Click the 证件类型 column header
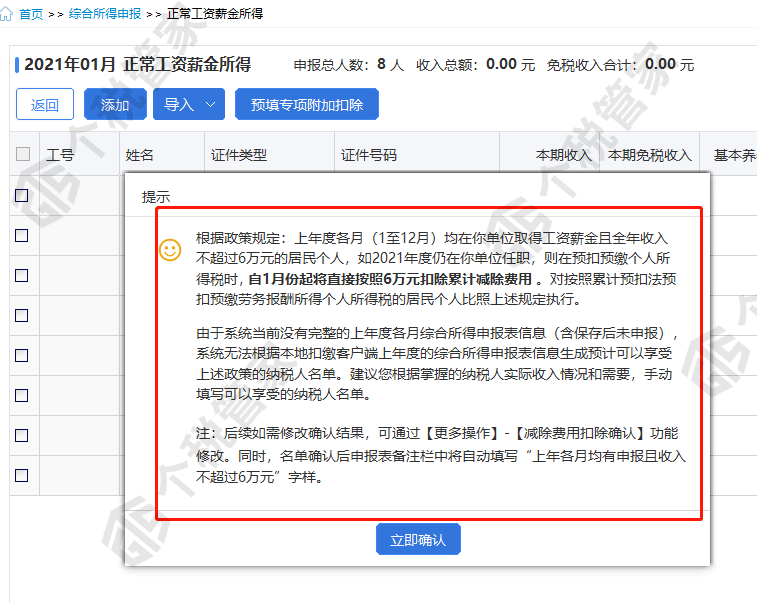This screenshot has width=757, height=603. click(x=238, y=155)
